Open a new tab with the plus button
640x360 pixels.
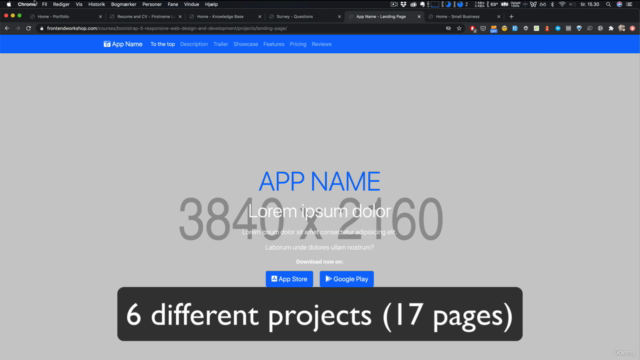click(511, 16)
